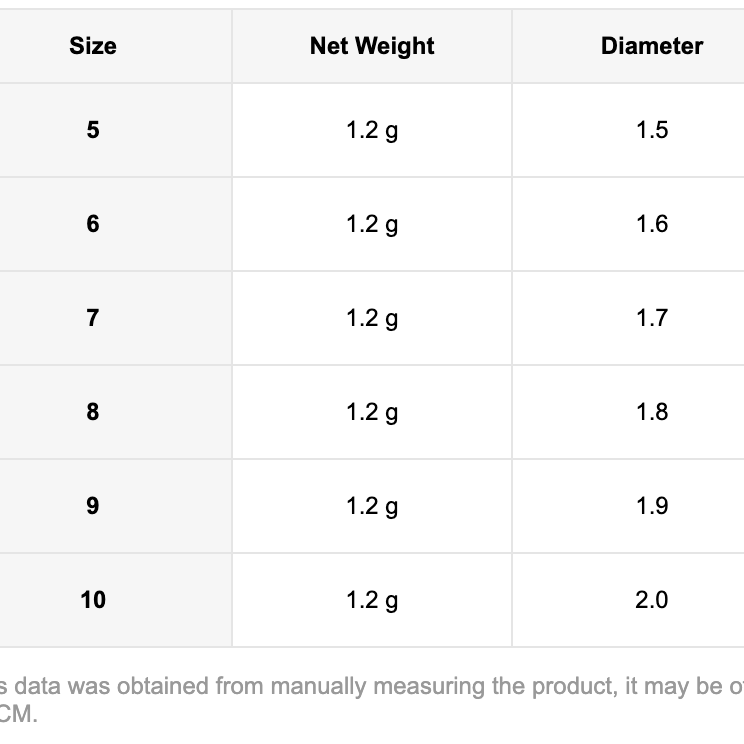
Task: Click net weight cell for size 5
Action: tap(372, 130)
